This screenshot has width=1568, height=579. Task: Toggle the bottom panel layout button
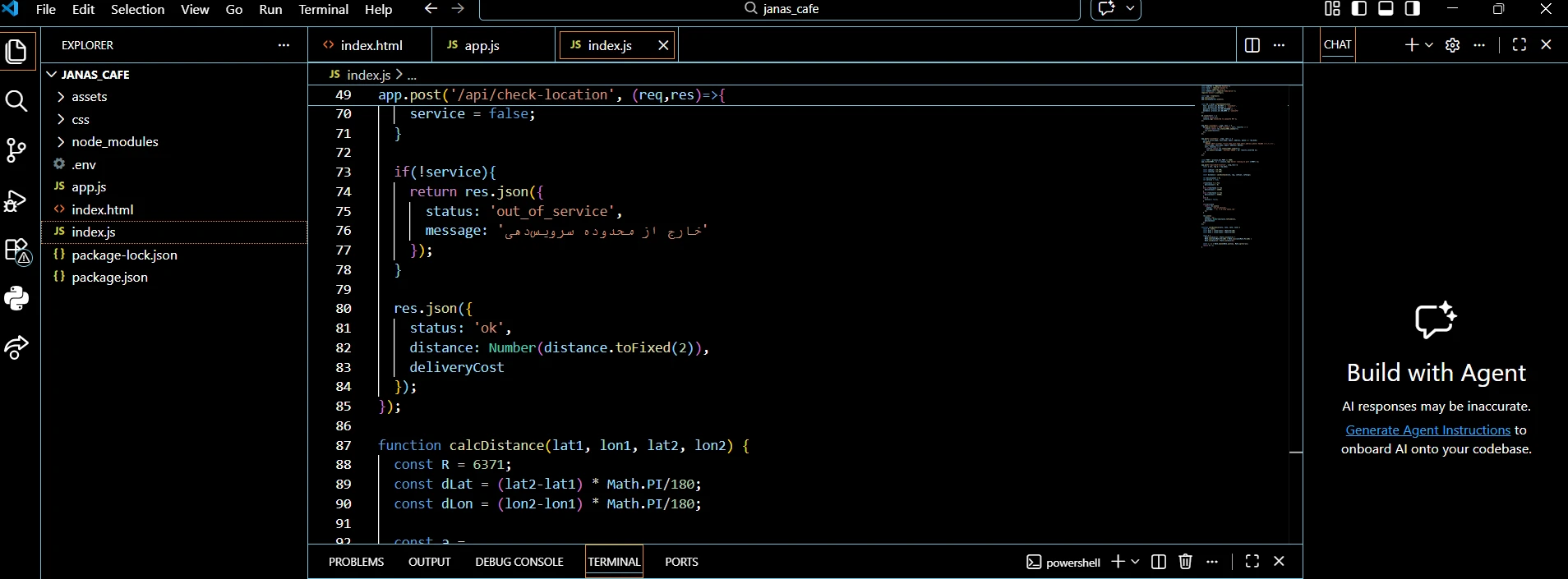click(x=1386, y=9)
